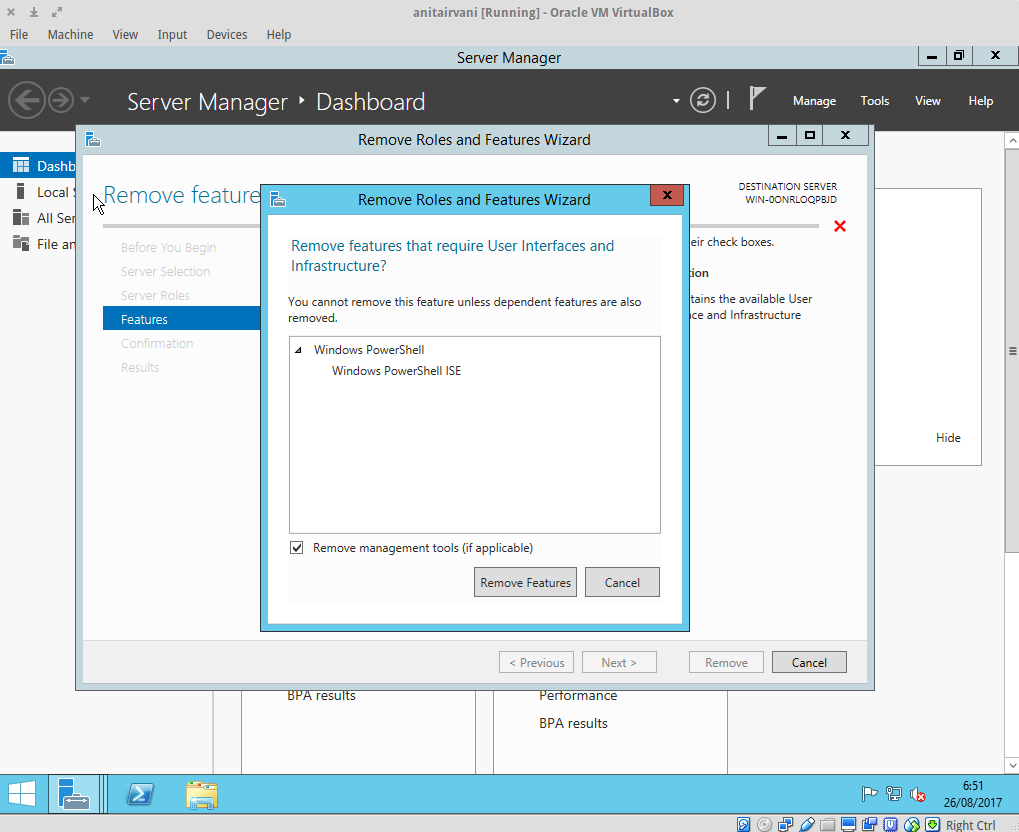Click the Before You Begin wizard step

click(x=168, y=248)
